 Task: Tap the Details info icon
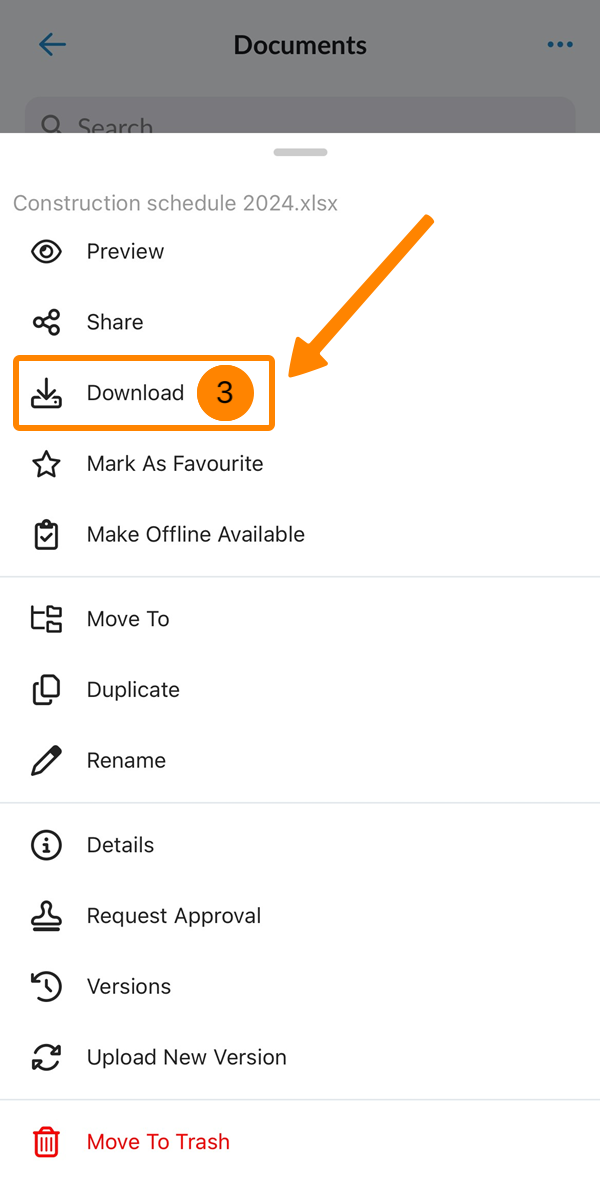coord(46,845)
